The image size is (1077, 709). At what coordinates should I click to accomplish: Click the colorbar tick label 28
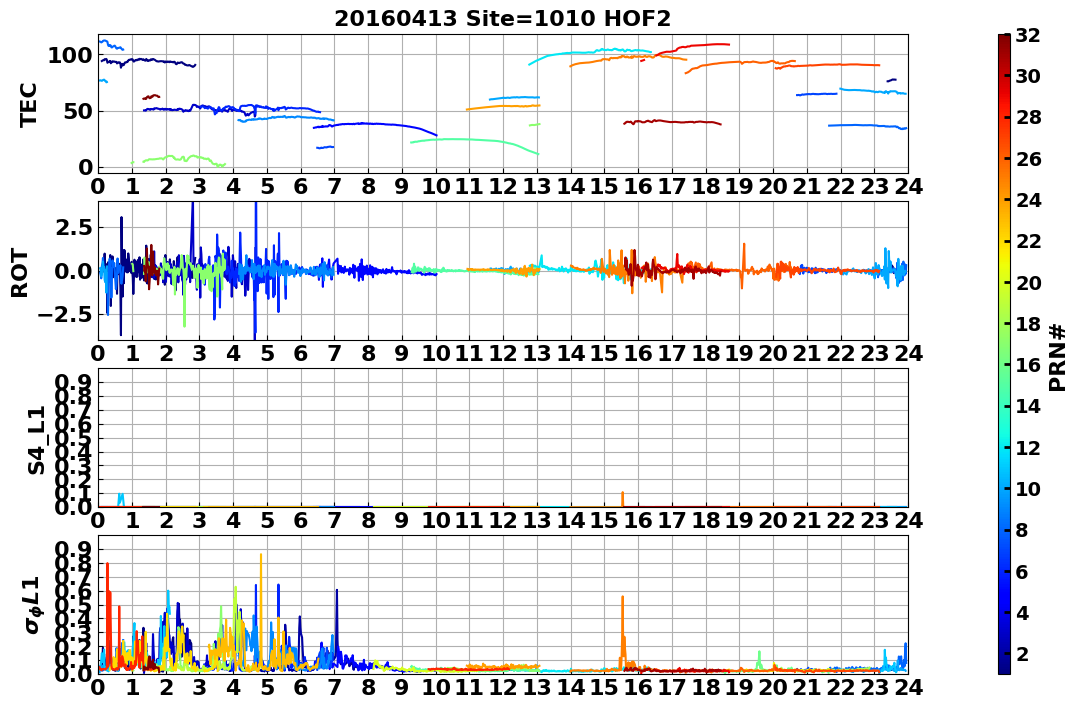click(x=1028, y=117)
